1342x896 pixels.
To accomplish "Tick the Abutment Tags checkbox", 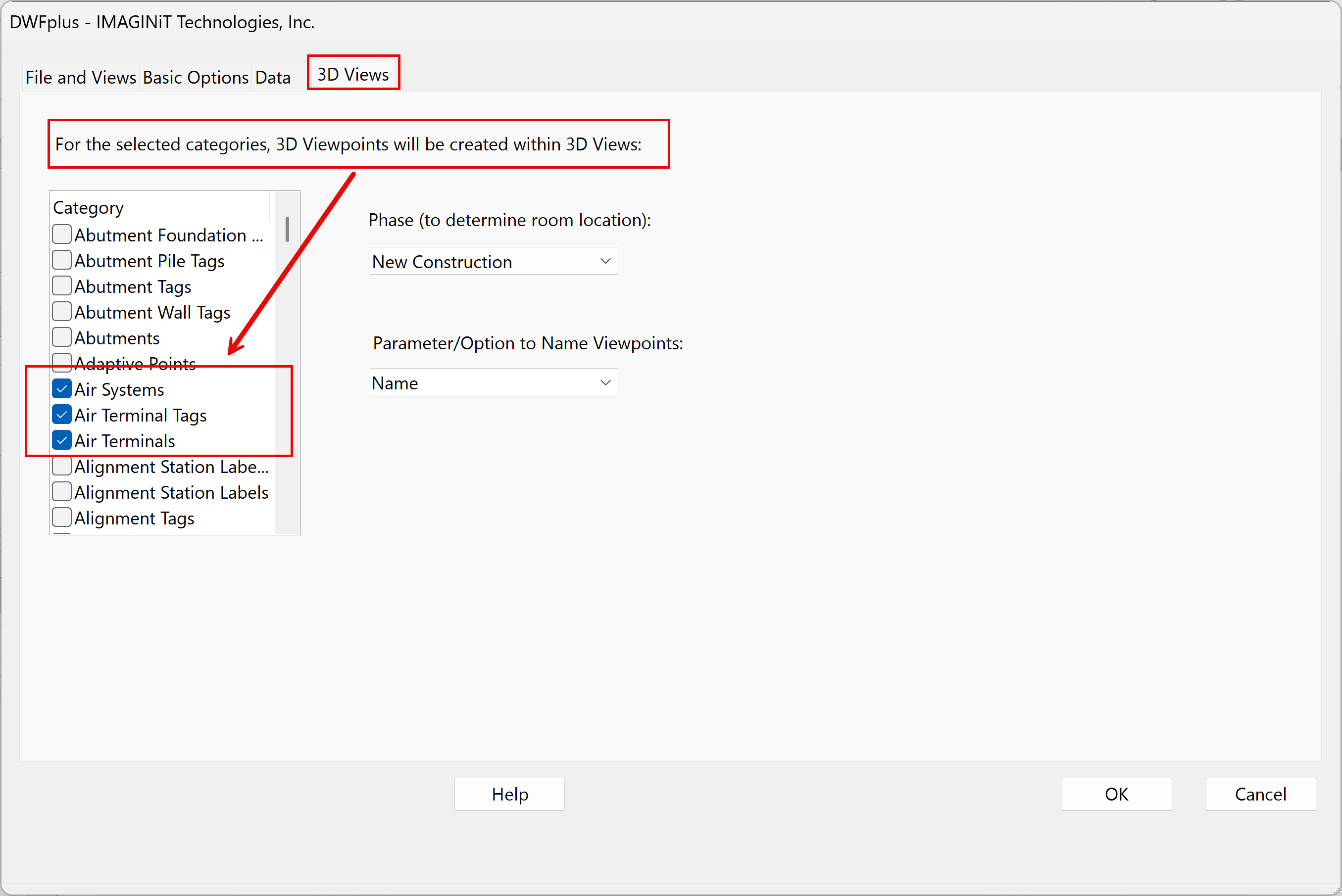I will (x=62, y=285).
